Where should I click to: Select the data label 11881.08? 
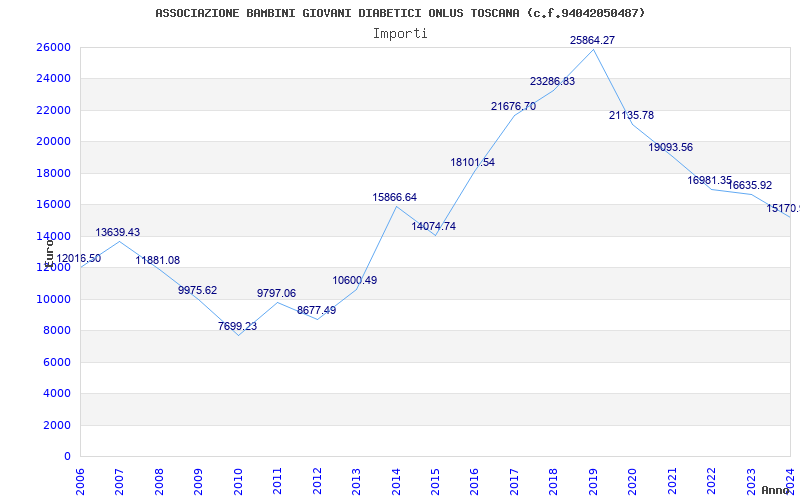(158, 260)
